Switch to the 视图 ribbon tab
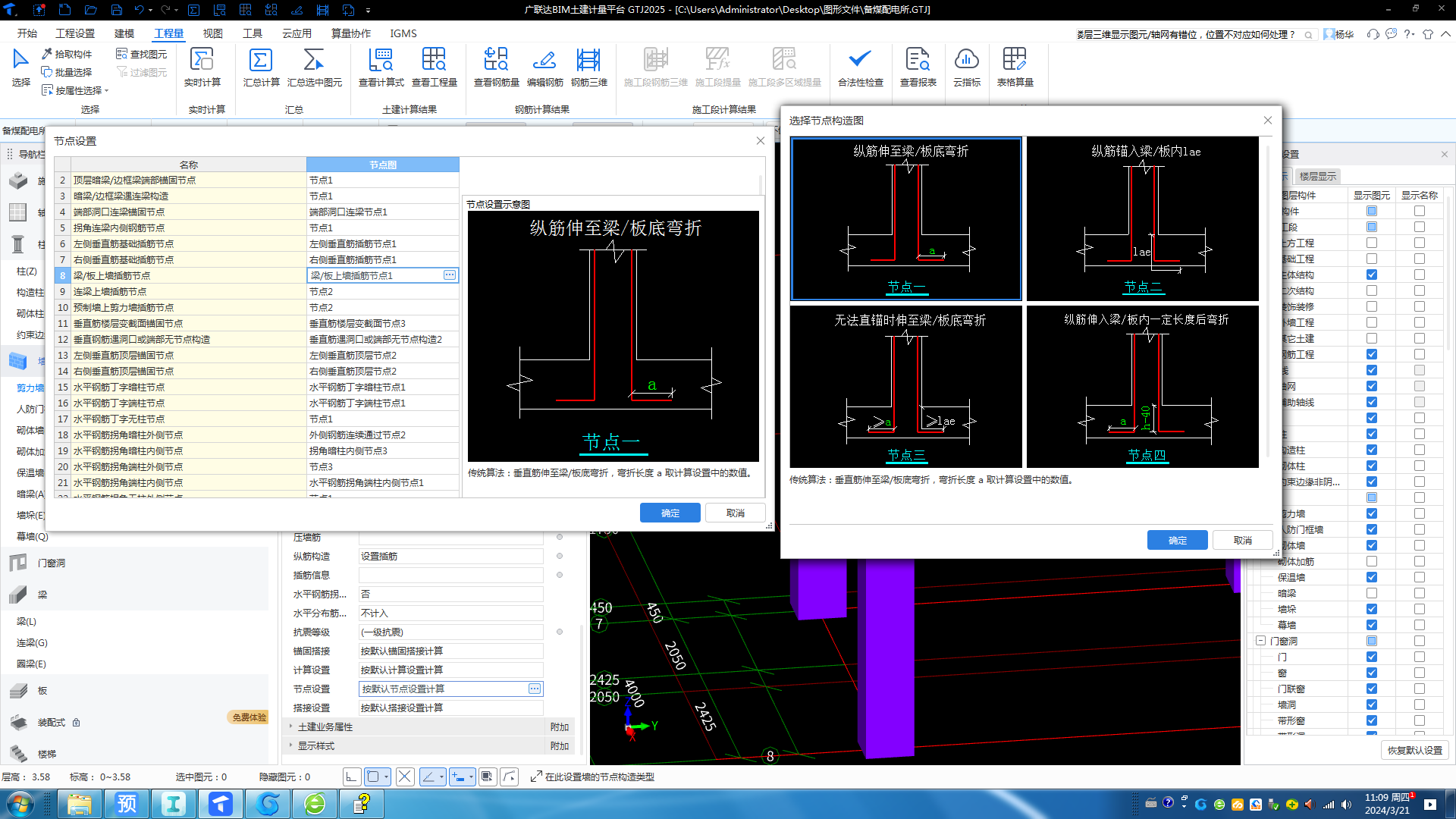The height and width of the screenshot is (819, 1456). pyautogui.click(x=212, y=33)
